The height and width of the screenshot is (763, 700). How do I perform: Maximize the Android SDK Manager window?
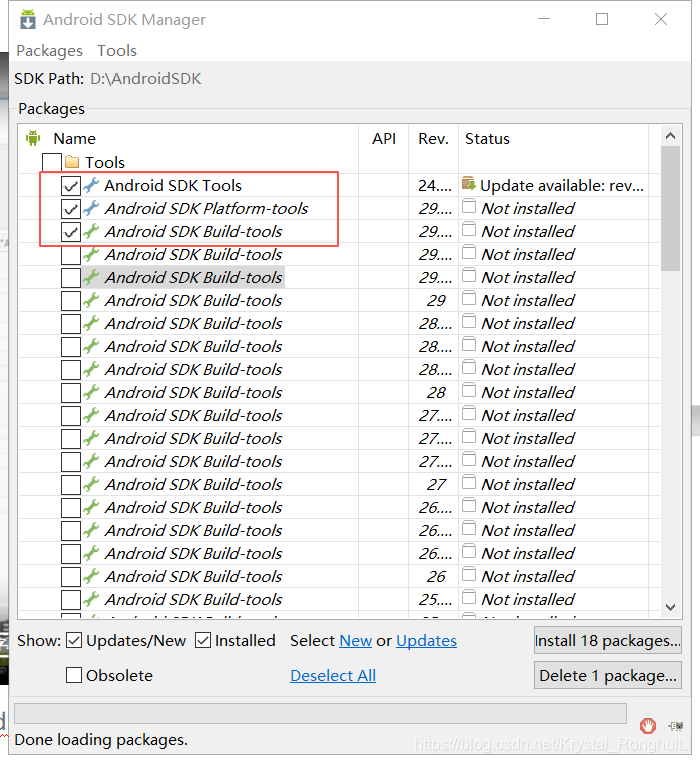tap(602, 19)
